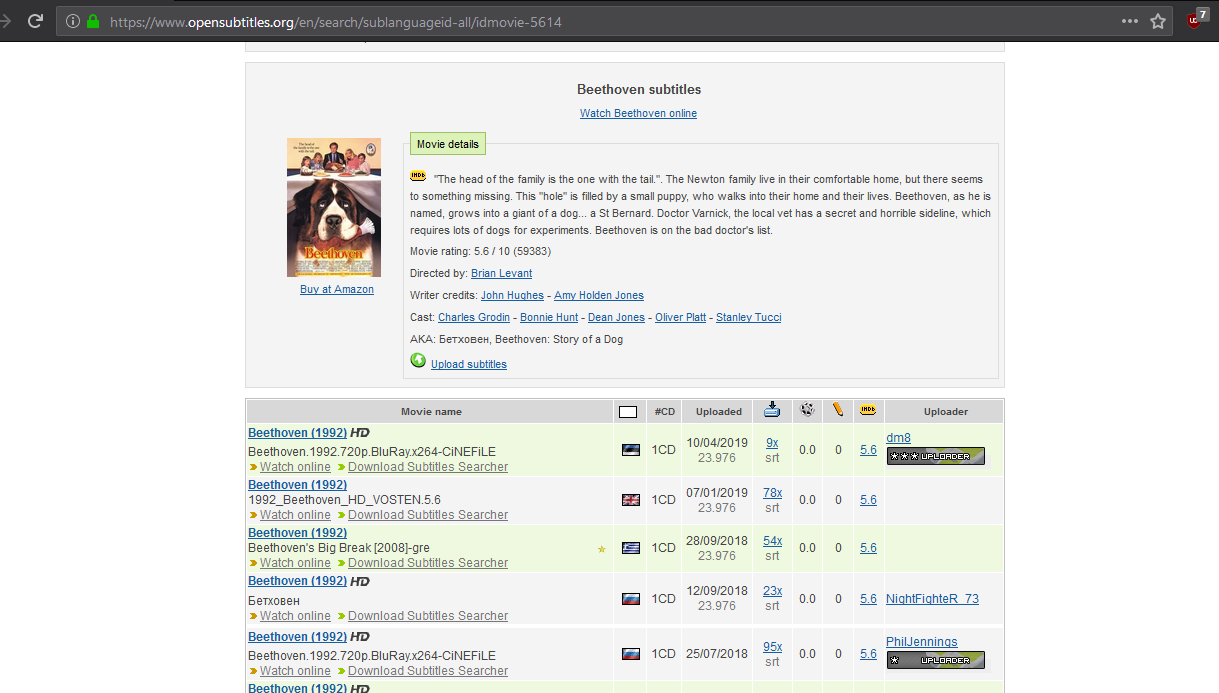This screenshot has width=1219, height=693.
Task: Bookmark this page with star icon
Action: point(1158,21)
